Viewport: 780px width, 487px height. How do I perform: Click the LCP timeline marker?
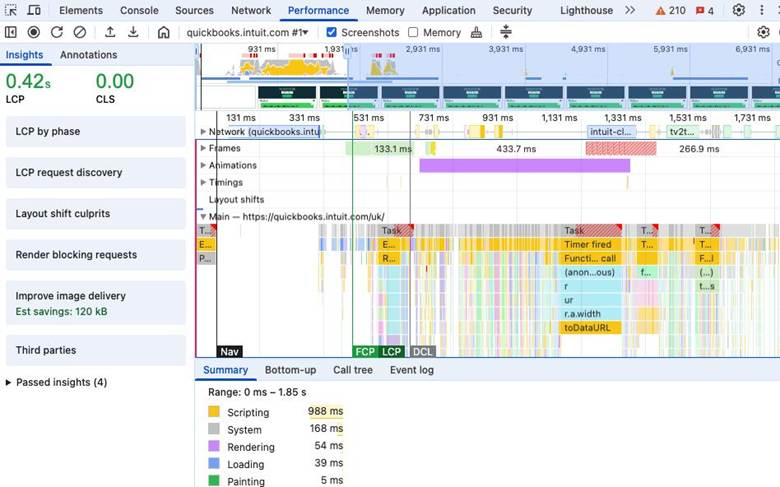coord(391,352)
